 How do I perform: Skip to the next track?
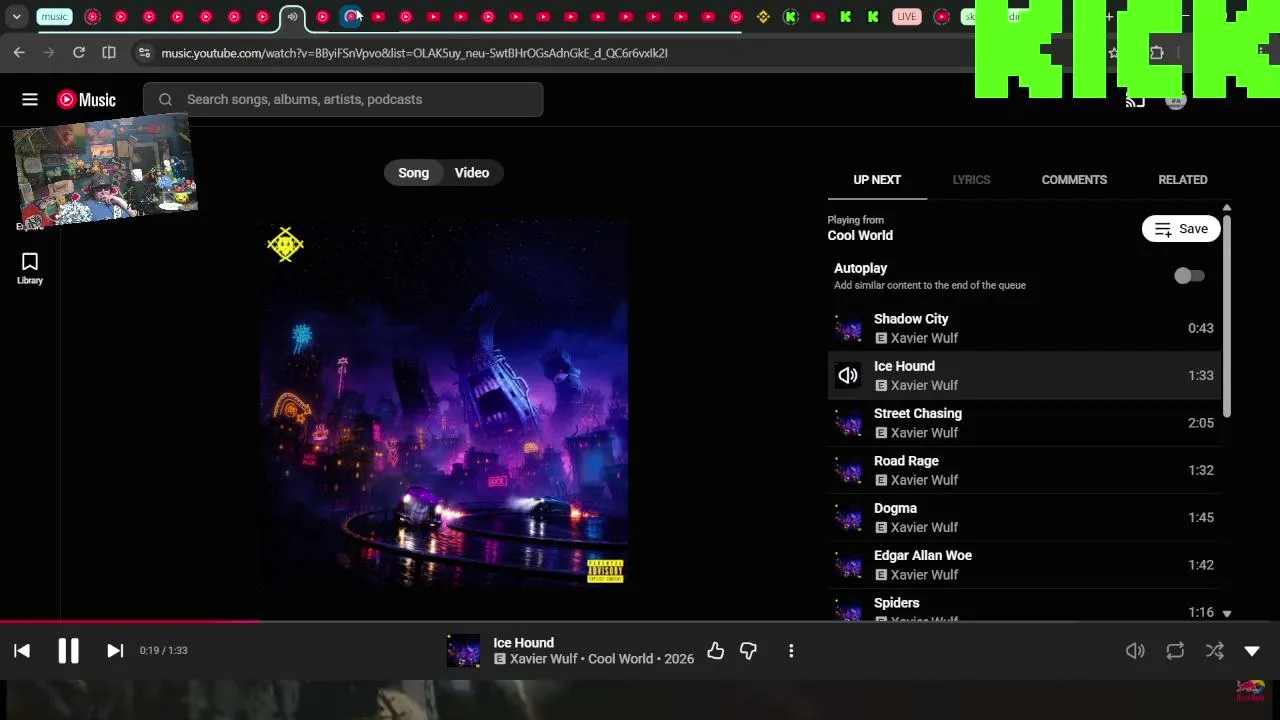click(x=115, y=651)
